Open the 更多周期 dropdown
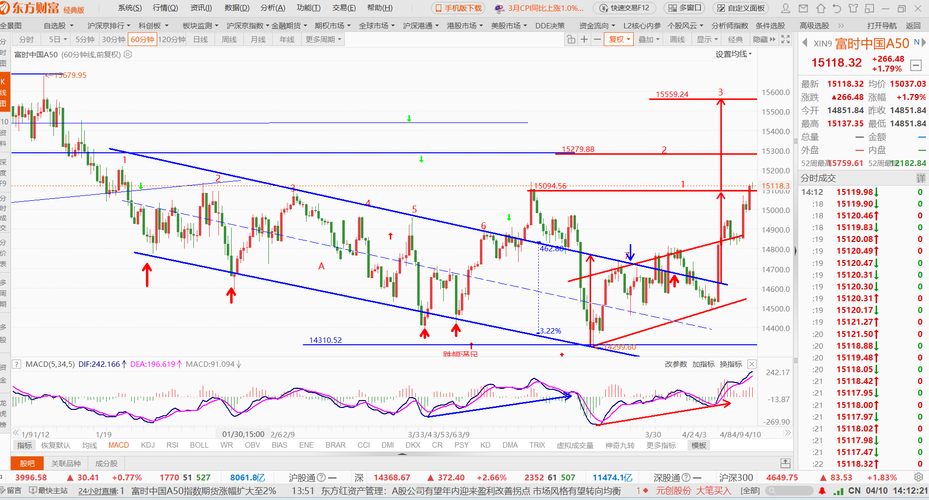Image resolution: width=929 pixels, height=500 pixels. coord(323,39)
